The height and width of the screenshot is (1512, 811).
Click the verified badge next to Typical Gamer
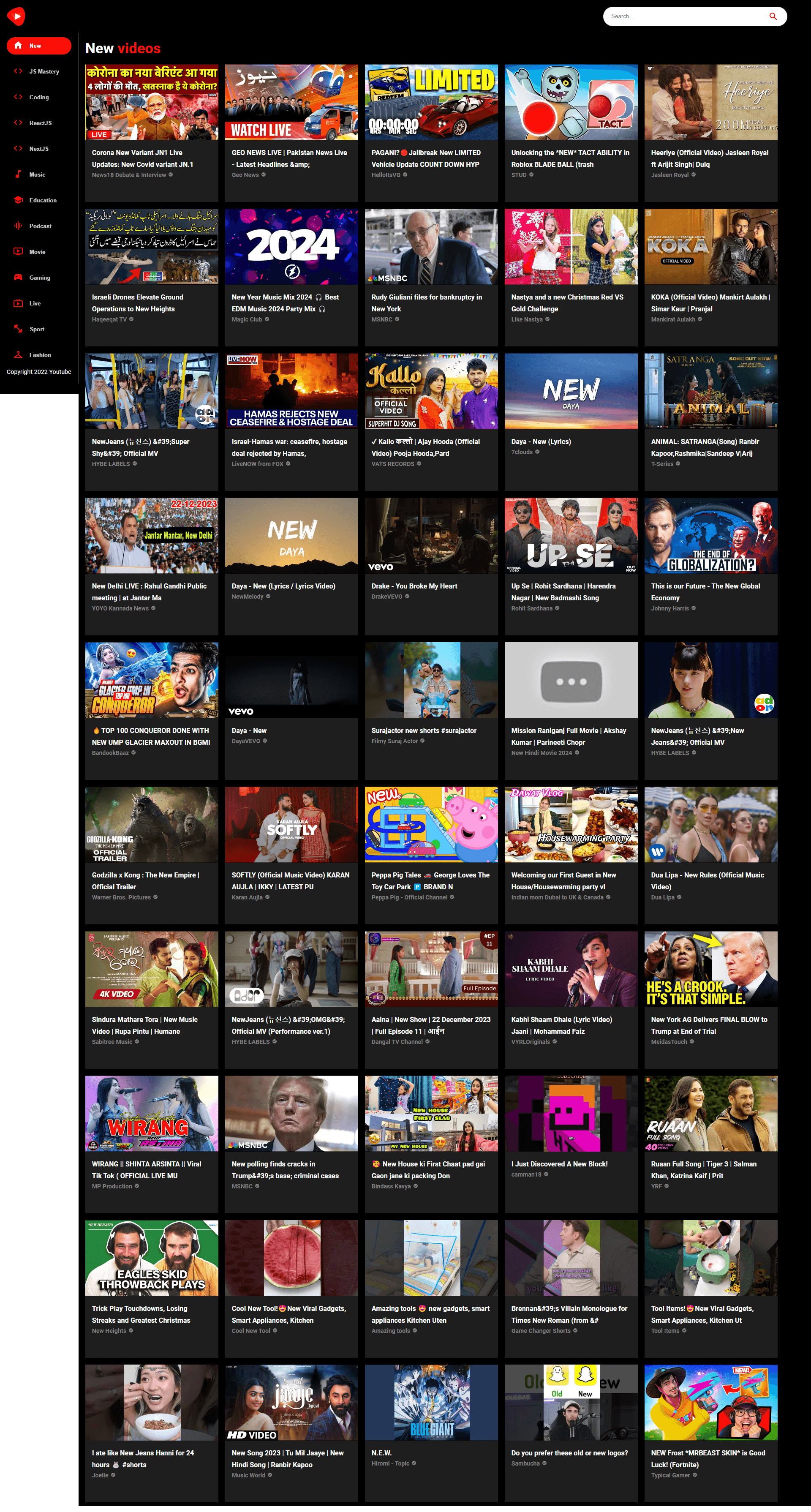click(695, 1475)
